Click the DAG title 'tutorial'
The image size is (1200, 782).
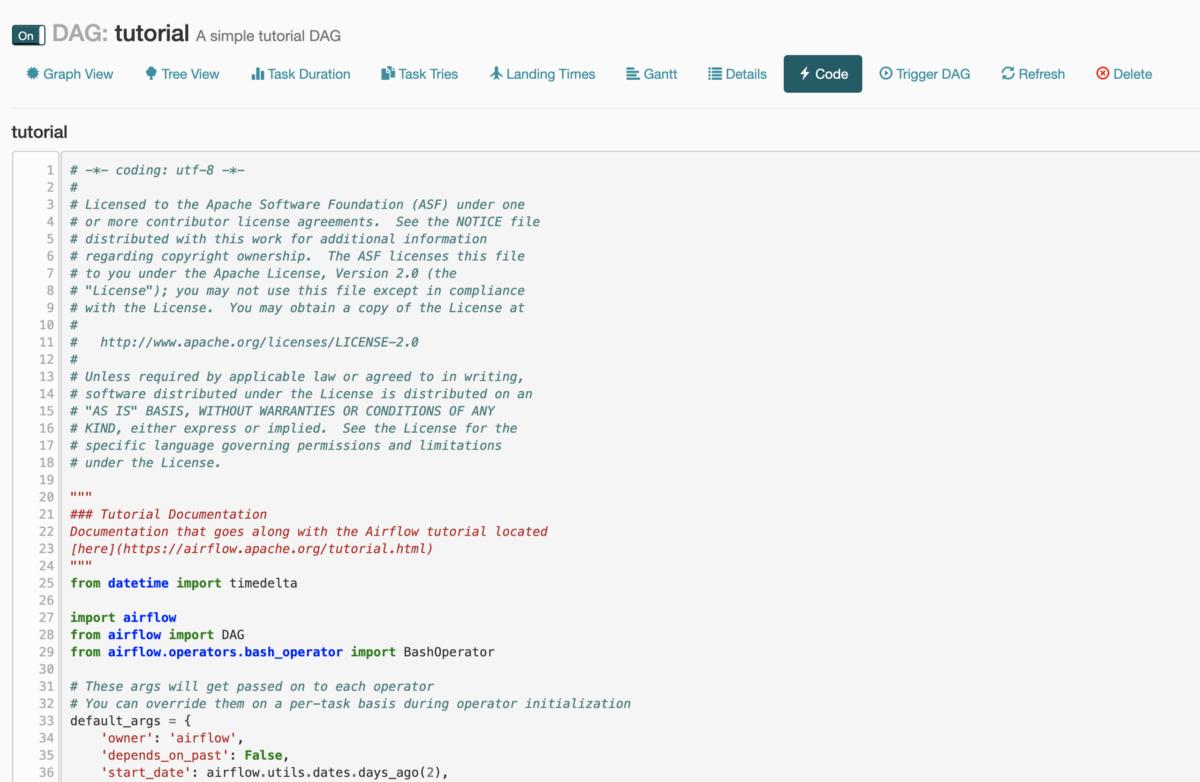tap(152, 34)
